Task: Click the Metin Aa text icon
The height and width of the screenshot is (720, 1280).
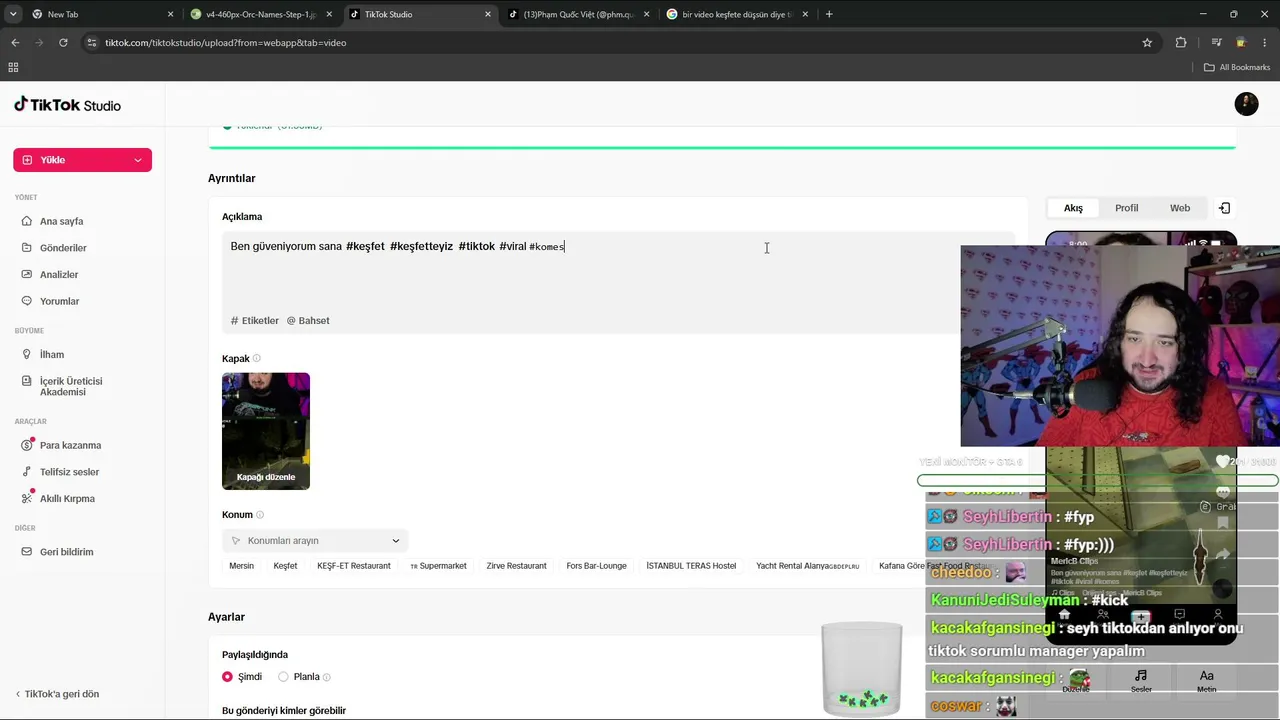Action: (1206, 676)
